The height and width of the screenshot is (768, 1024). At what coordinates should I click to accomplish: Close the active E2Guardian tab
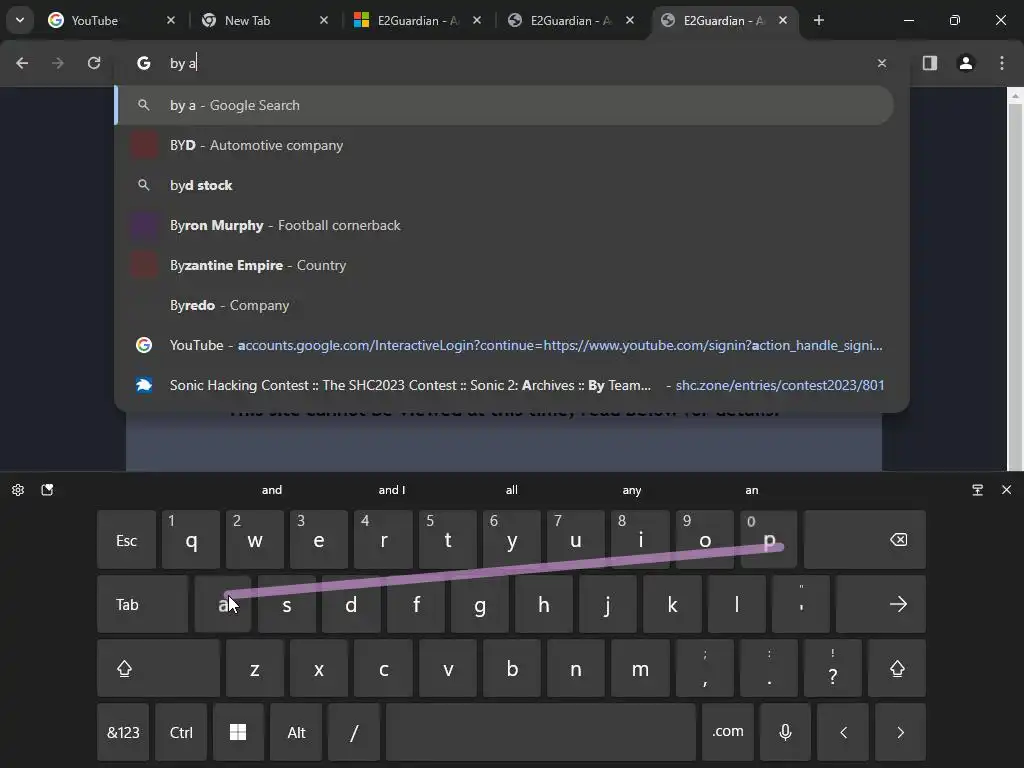pos(782,20)
